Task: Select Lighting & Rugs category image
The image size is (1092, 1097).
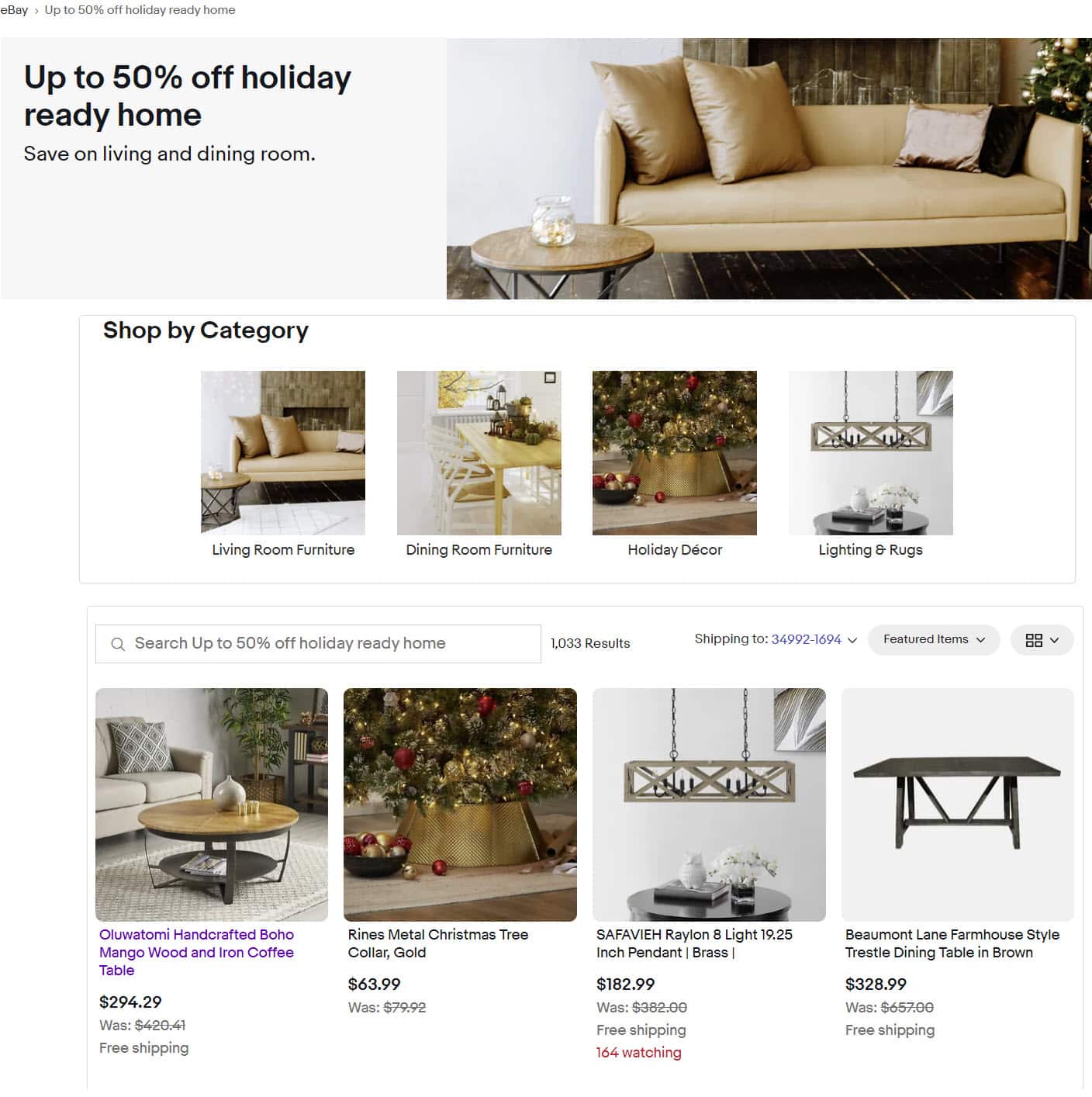Action: [871, 453]
